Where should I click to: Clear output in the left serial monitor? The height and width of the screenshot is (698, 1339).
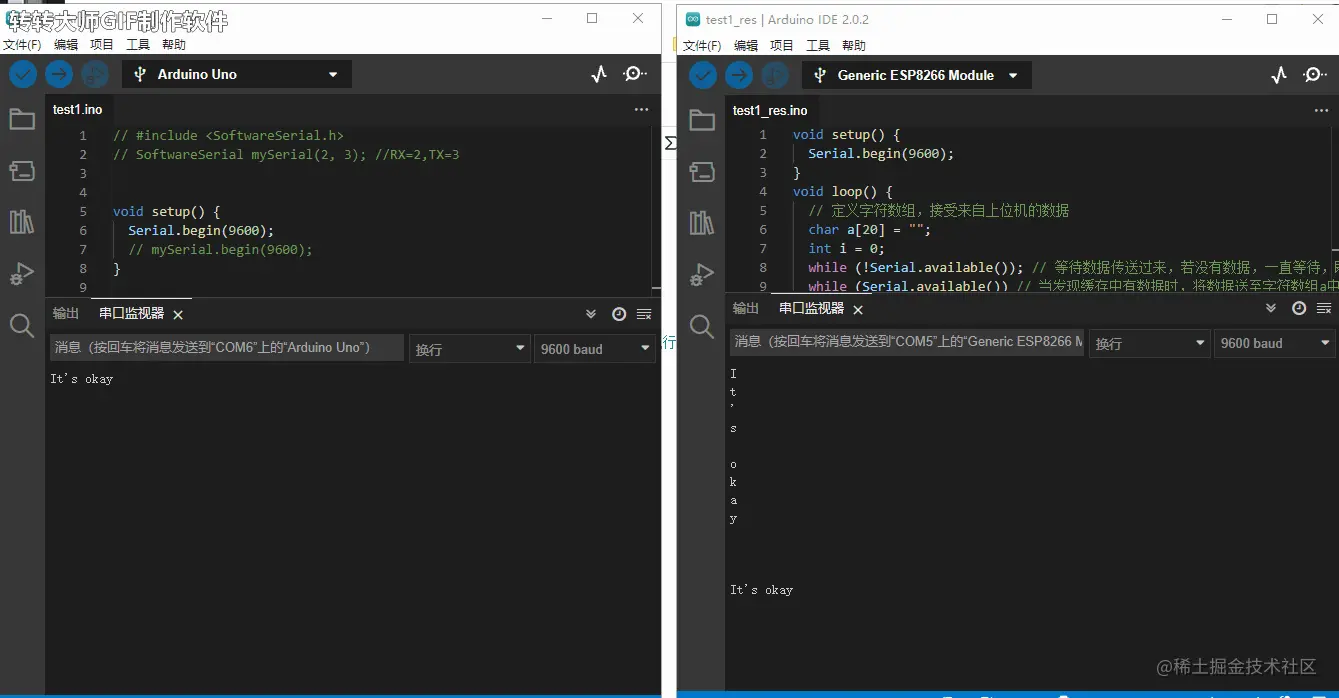(644, 314)
